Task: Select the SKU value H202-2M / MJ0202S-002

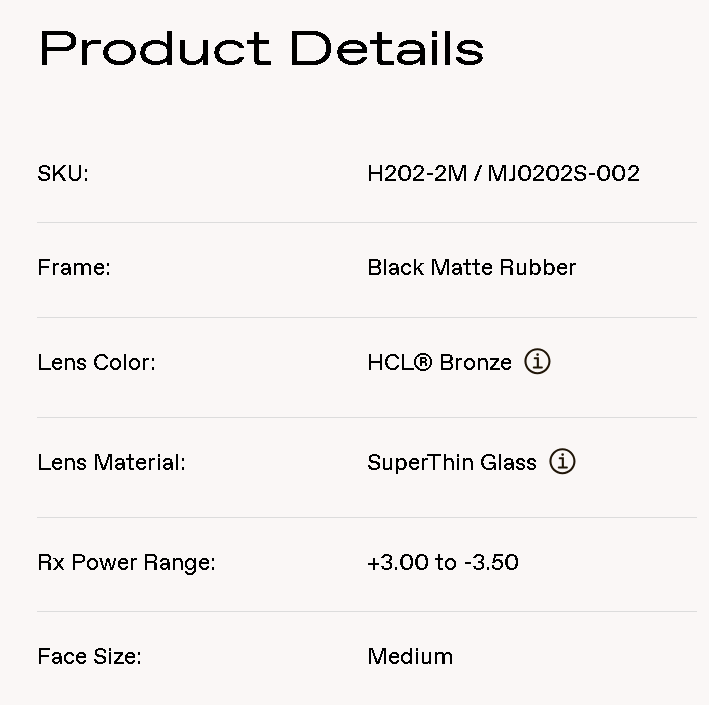Action: 503,173
